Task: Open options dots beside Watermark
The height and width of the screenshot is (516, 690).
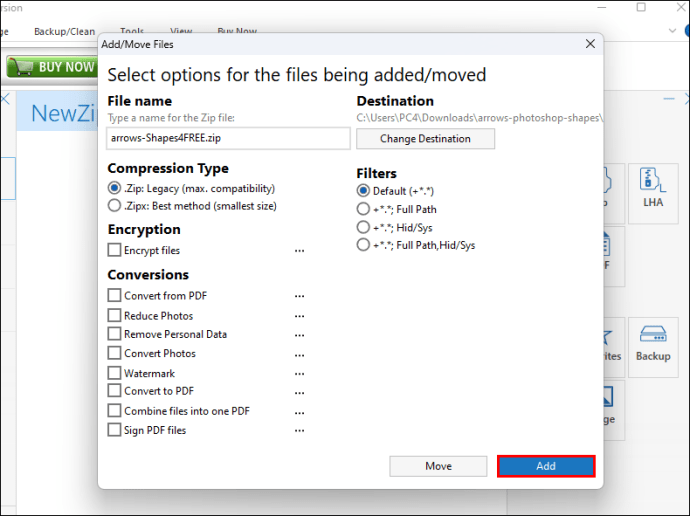Action: 299,373
